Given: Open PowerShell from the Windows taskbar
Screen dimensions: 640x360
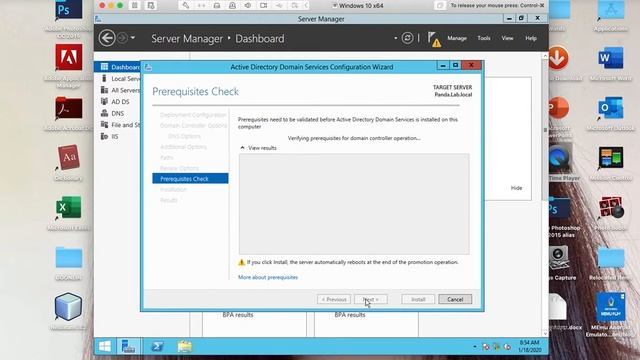Looking at the screenshot, I should click(157, 346).
